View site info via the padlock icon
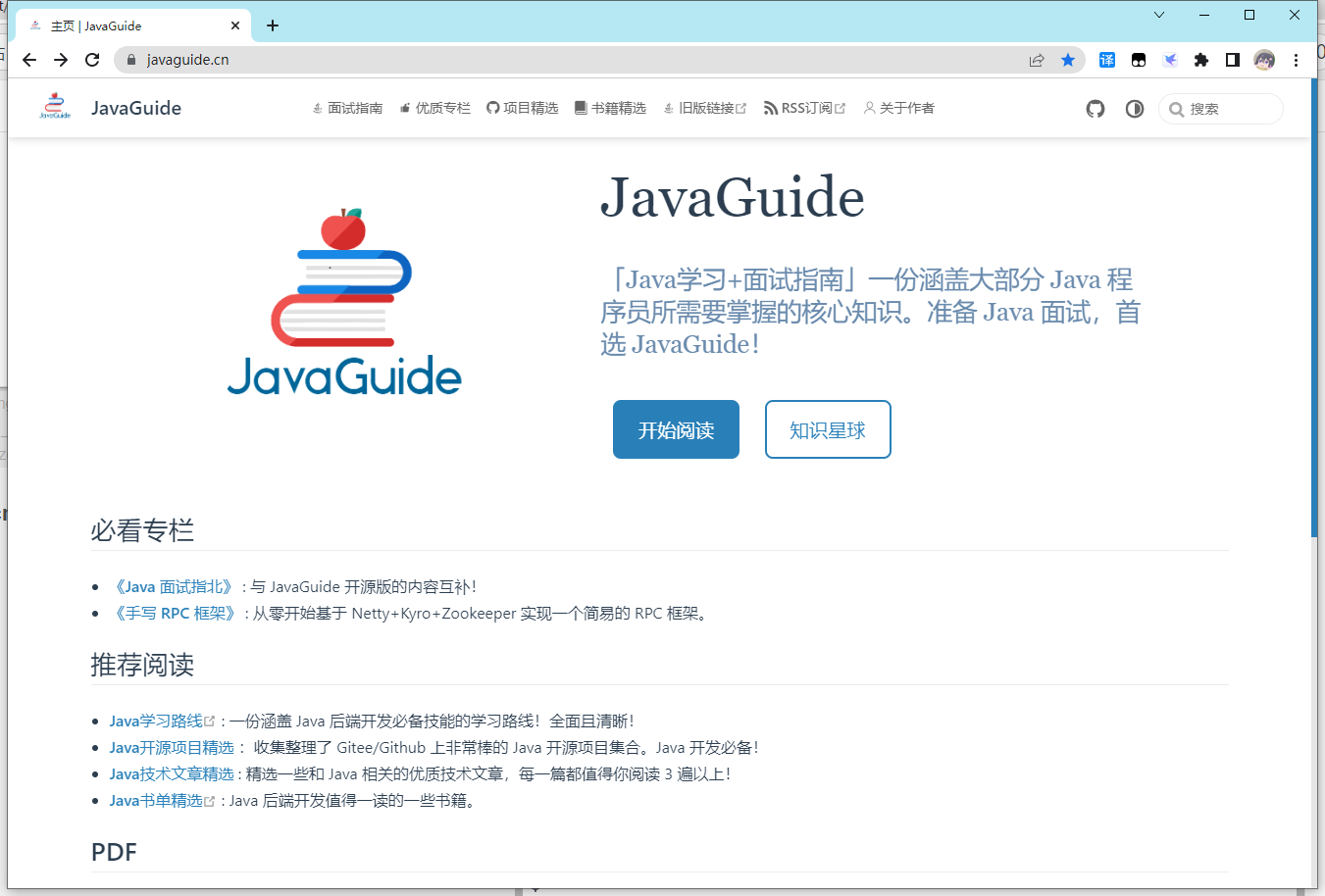Viewport: 1325px width, 896px height. [x=131, y=60]
